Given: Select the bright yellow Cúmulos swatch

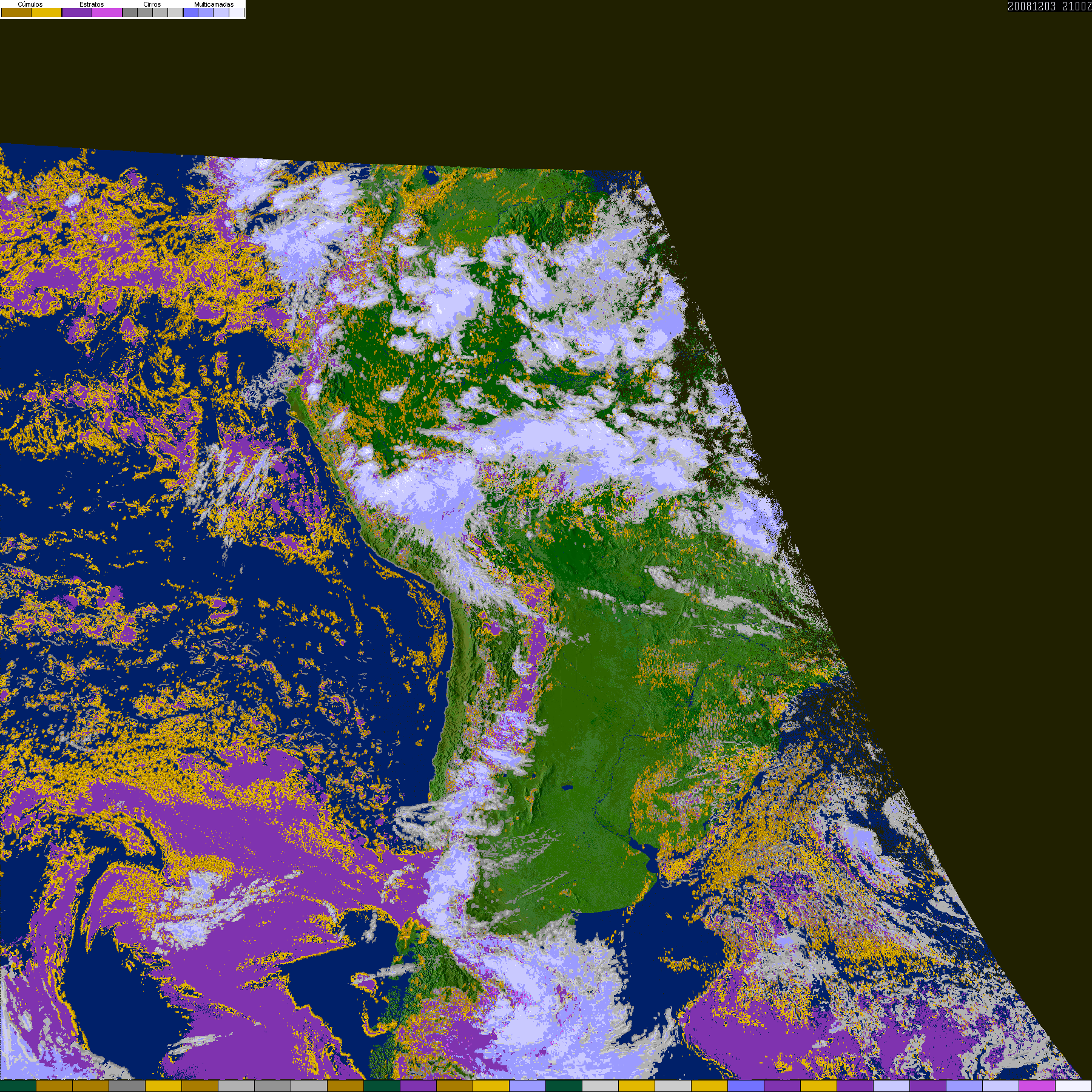Looking at the screenshot, I should tap(47, 12).
